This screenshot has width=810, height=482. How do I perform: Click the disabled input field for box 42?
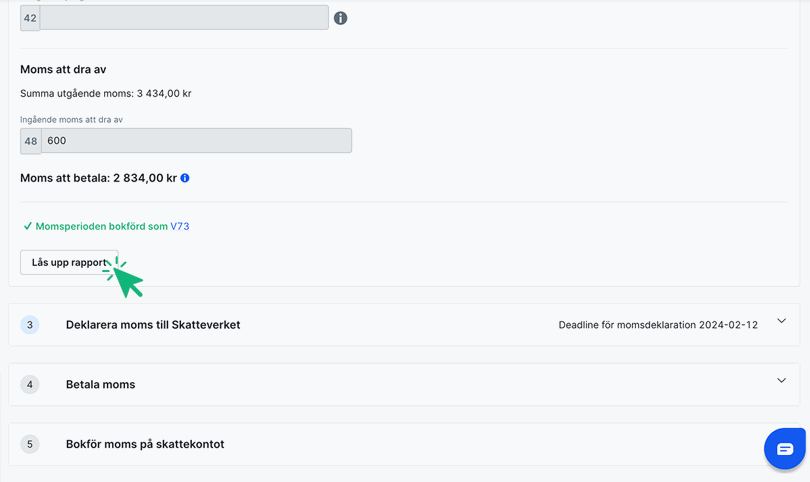[x=184, y=18]
